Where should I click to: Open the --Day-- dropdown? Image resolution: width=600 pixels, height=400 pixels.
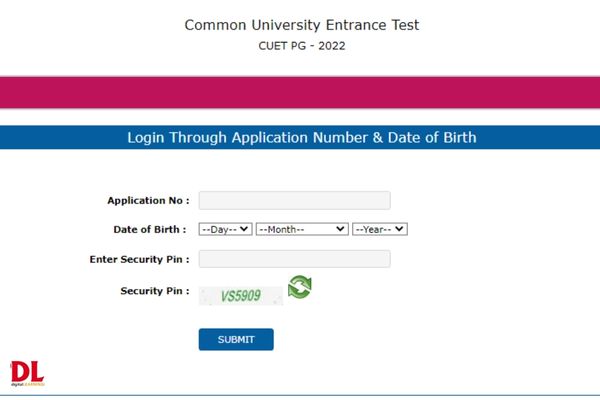pyautogui.click(x=225, y=229)
